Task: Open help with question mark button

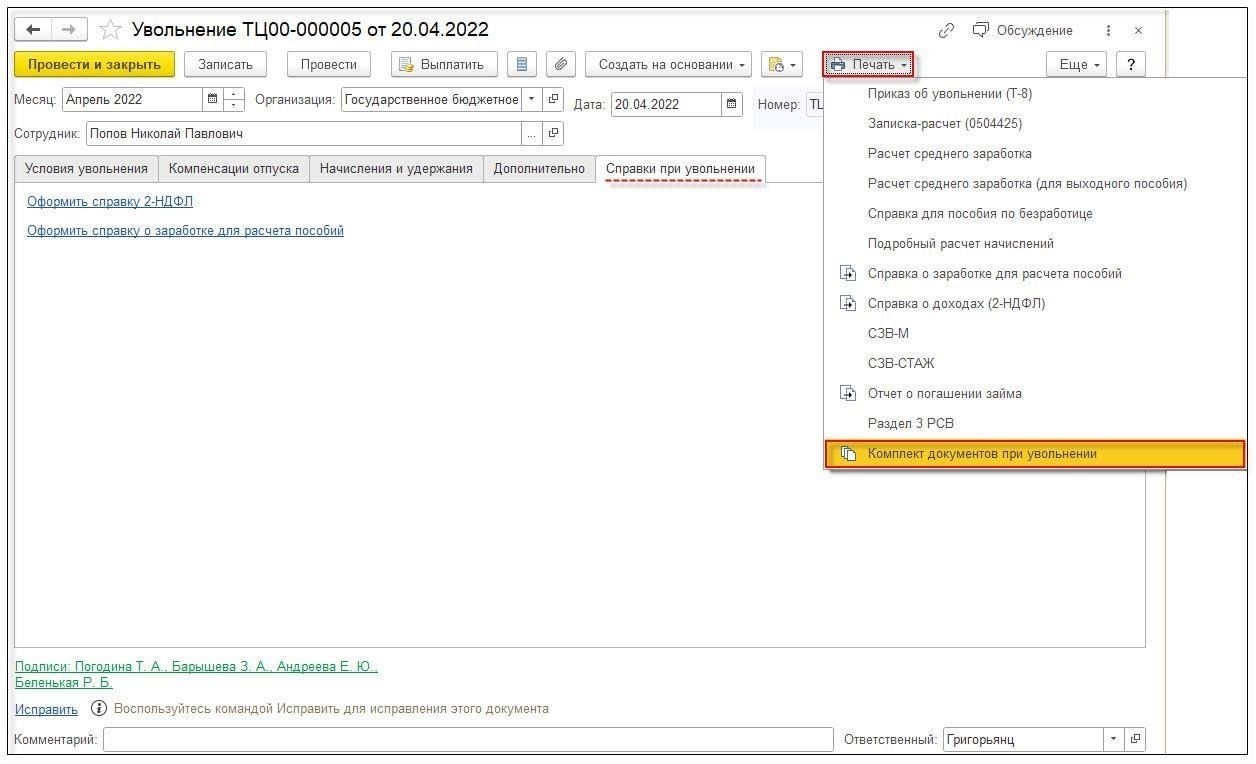Action: click(1131, 64)
